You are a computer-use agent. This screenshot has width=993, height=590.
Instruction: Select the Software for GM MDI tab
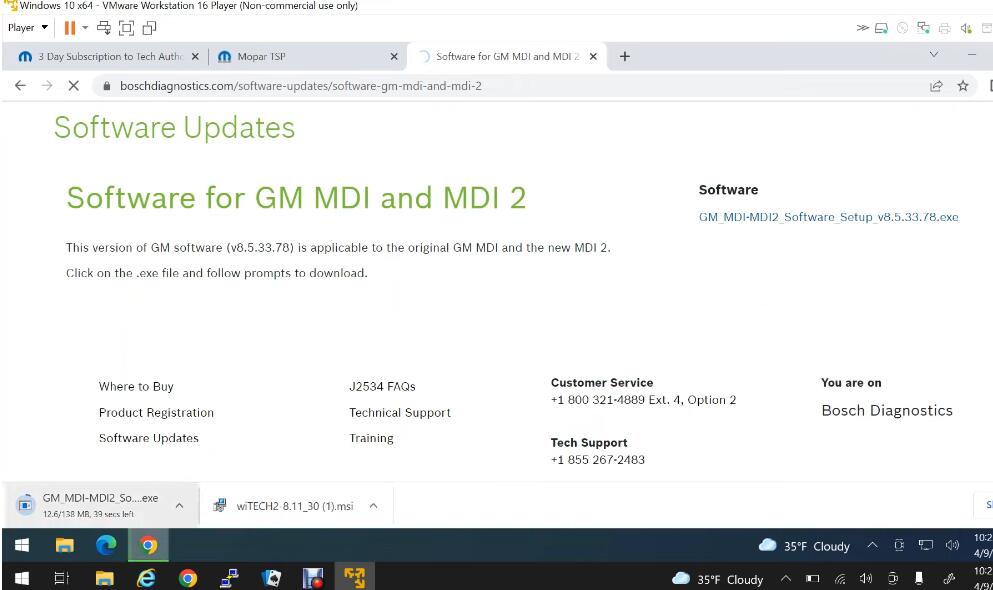pos(507,56)
